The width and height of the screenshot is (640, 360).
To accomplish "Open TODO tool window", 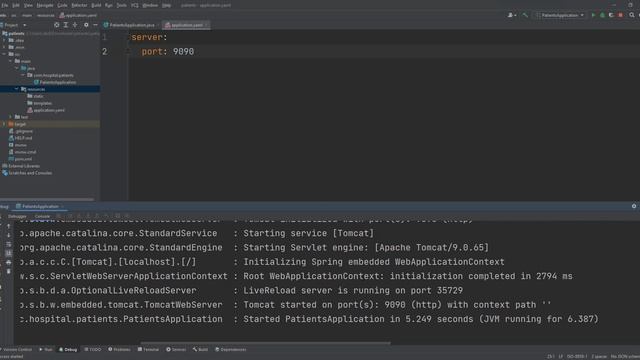I will pos(93,349).
